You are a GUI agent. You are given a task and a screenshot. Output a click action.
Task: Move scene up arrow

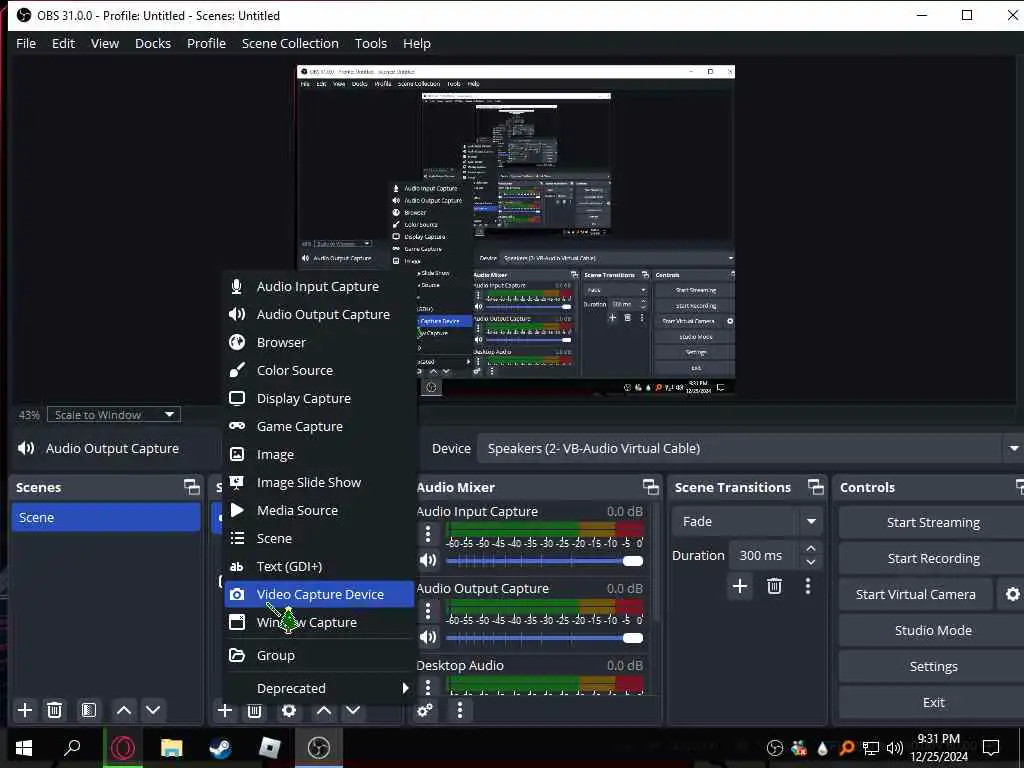(x=124, y=710)
